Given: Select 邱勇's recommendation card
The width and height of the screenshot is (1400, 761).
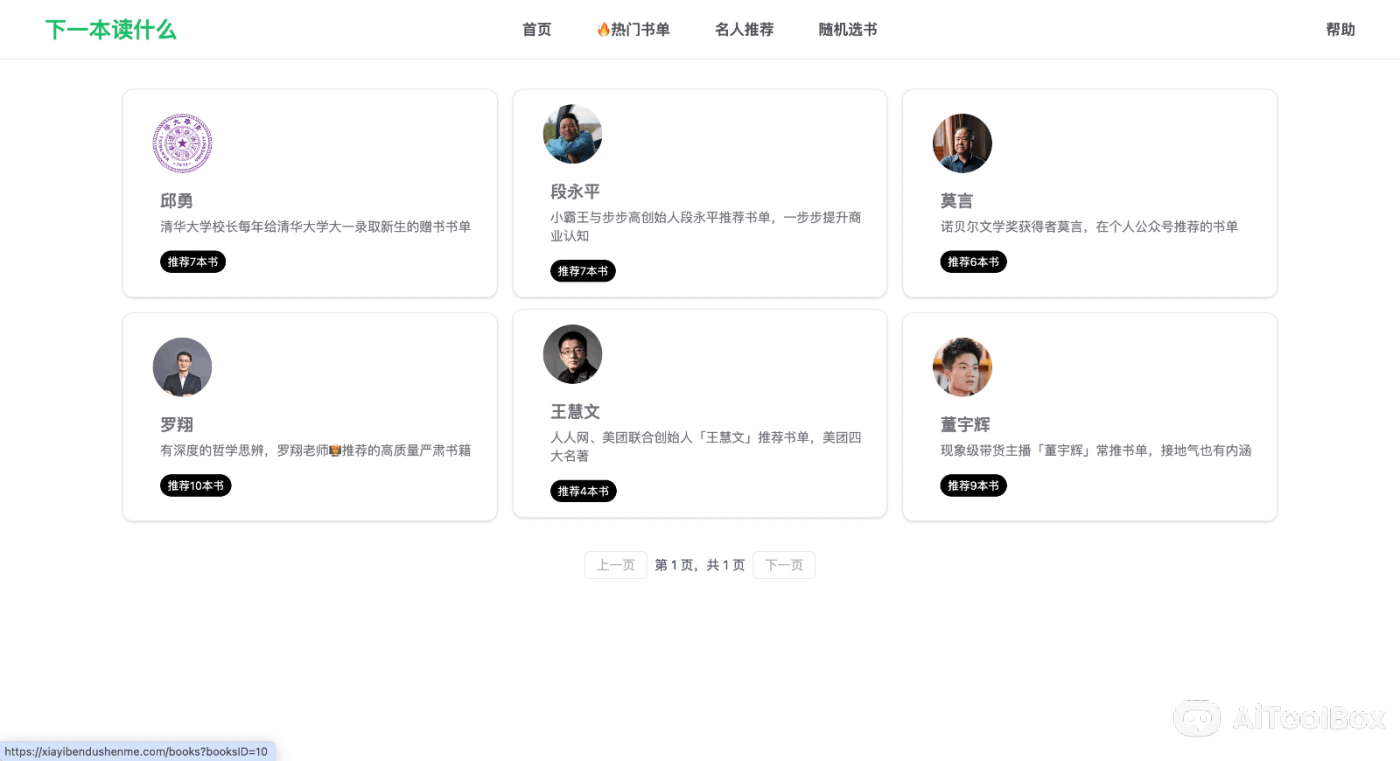Looking at the screenshot, I should [309, 193].
